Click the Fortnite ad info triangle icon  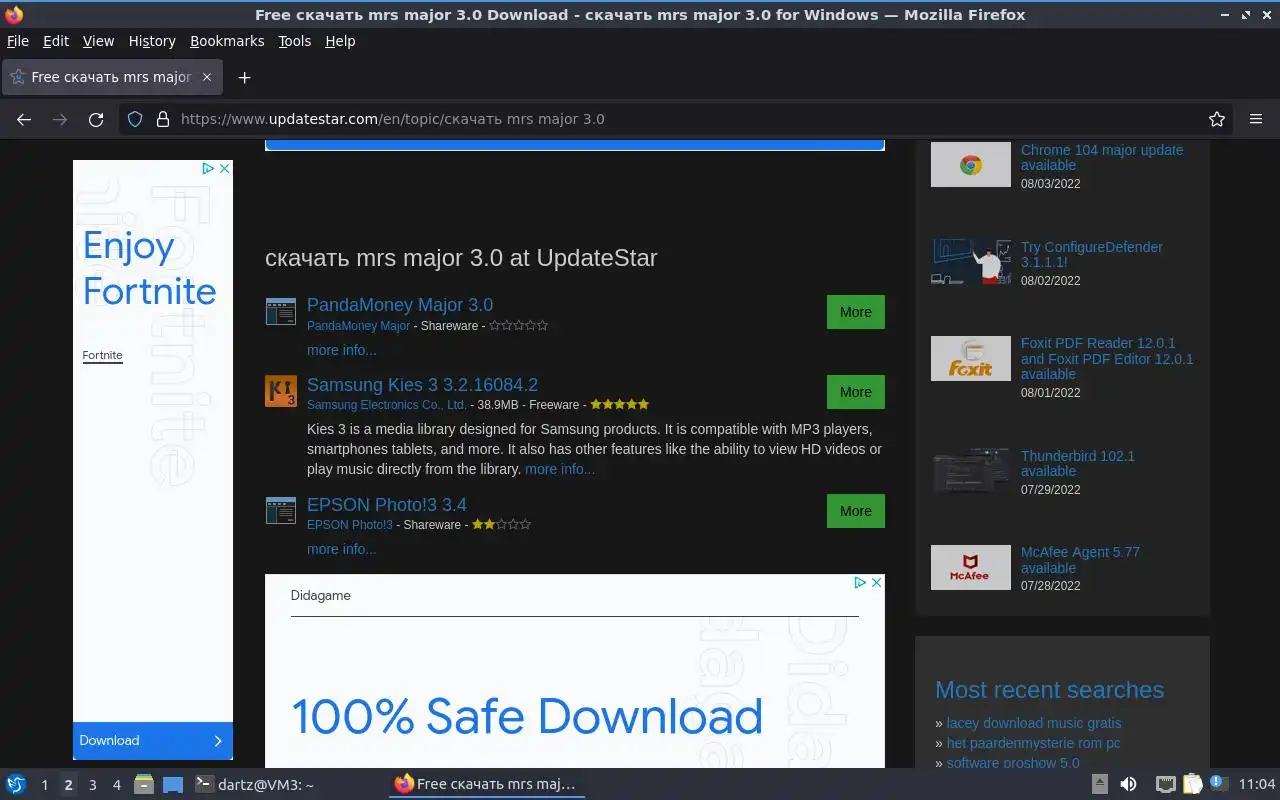[x=208, y=169]
